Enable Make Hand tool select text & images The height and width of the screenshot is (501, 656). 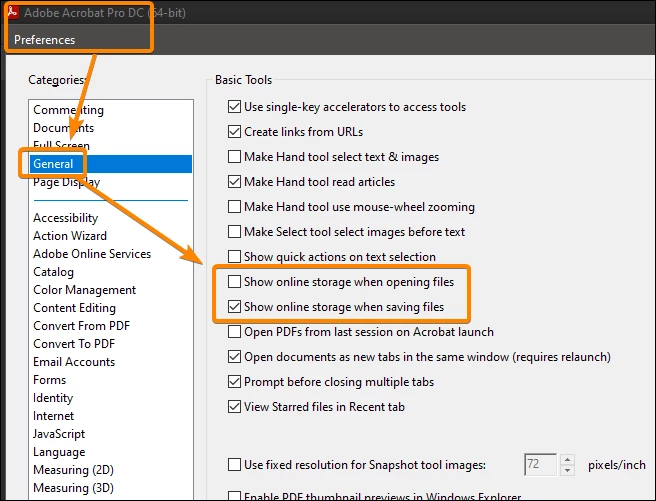click(x=234, y=157)
